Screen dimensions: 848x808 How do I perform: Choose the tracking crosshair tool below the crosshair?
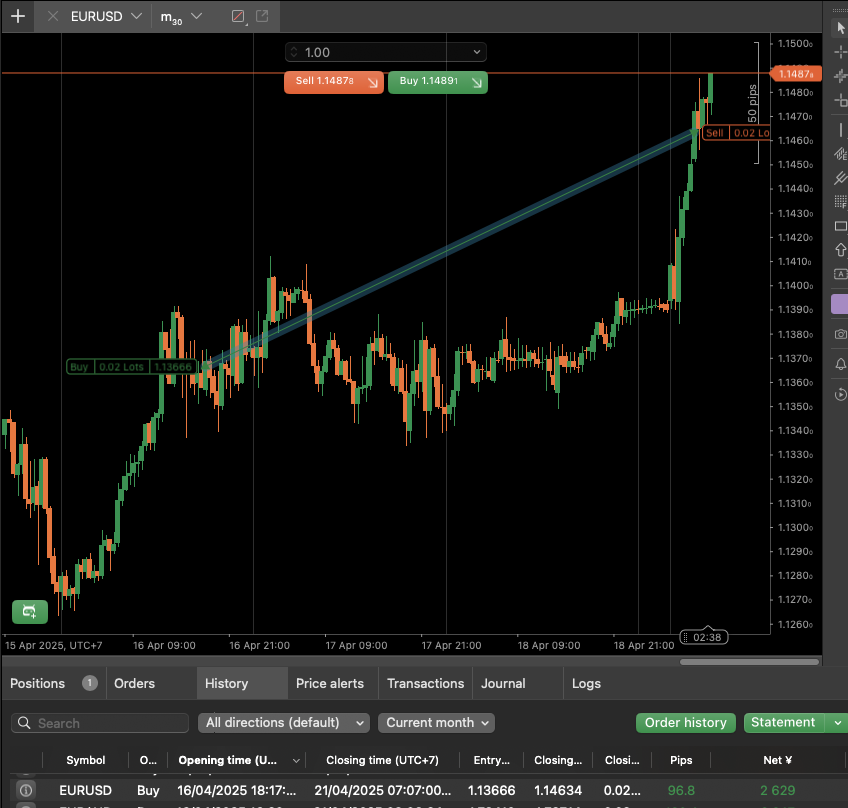click(x=840, y=76)
